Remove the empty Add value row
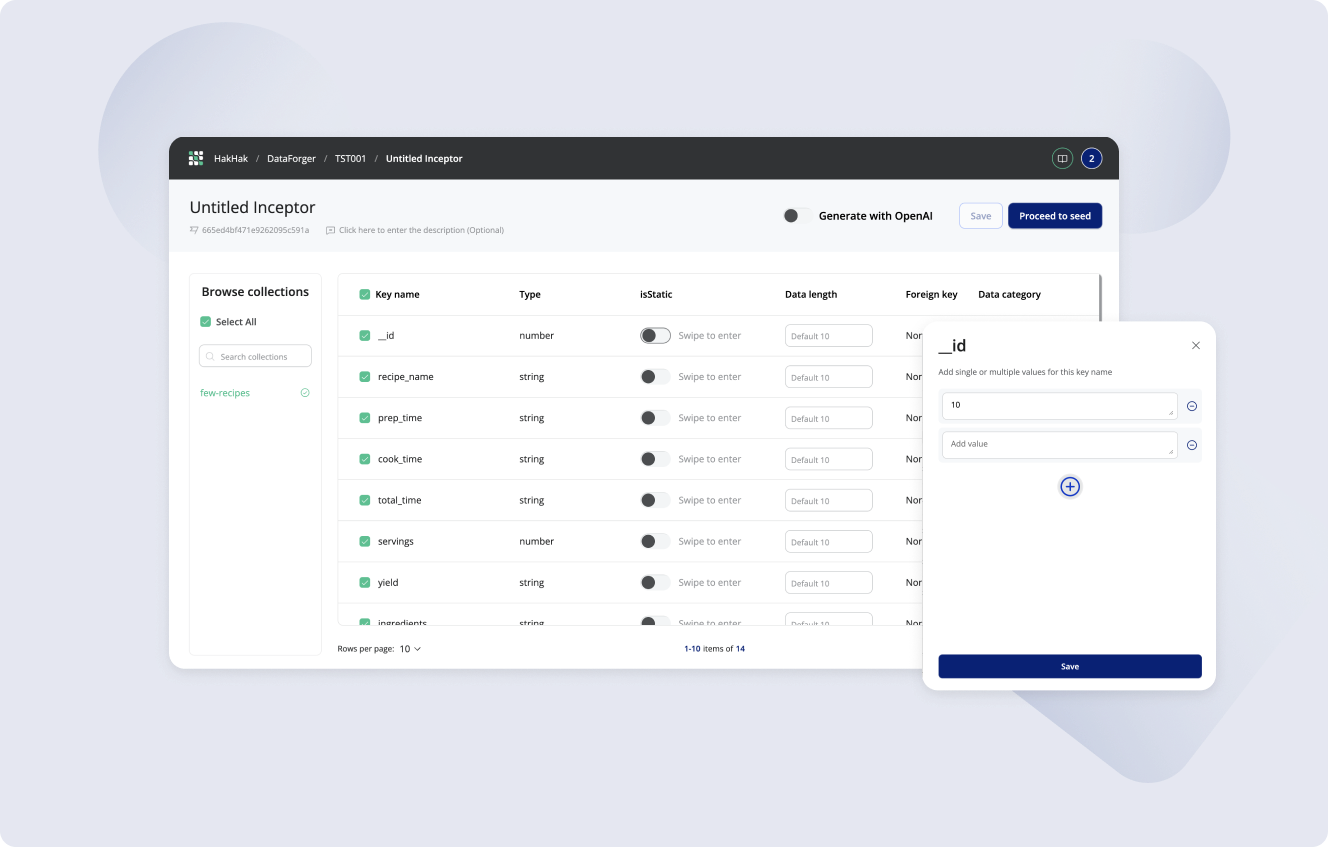Image resolution: width=1328 pixels, height=847 pixels. [1192, 445]
